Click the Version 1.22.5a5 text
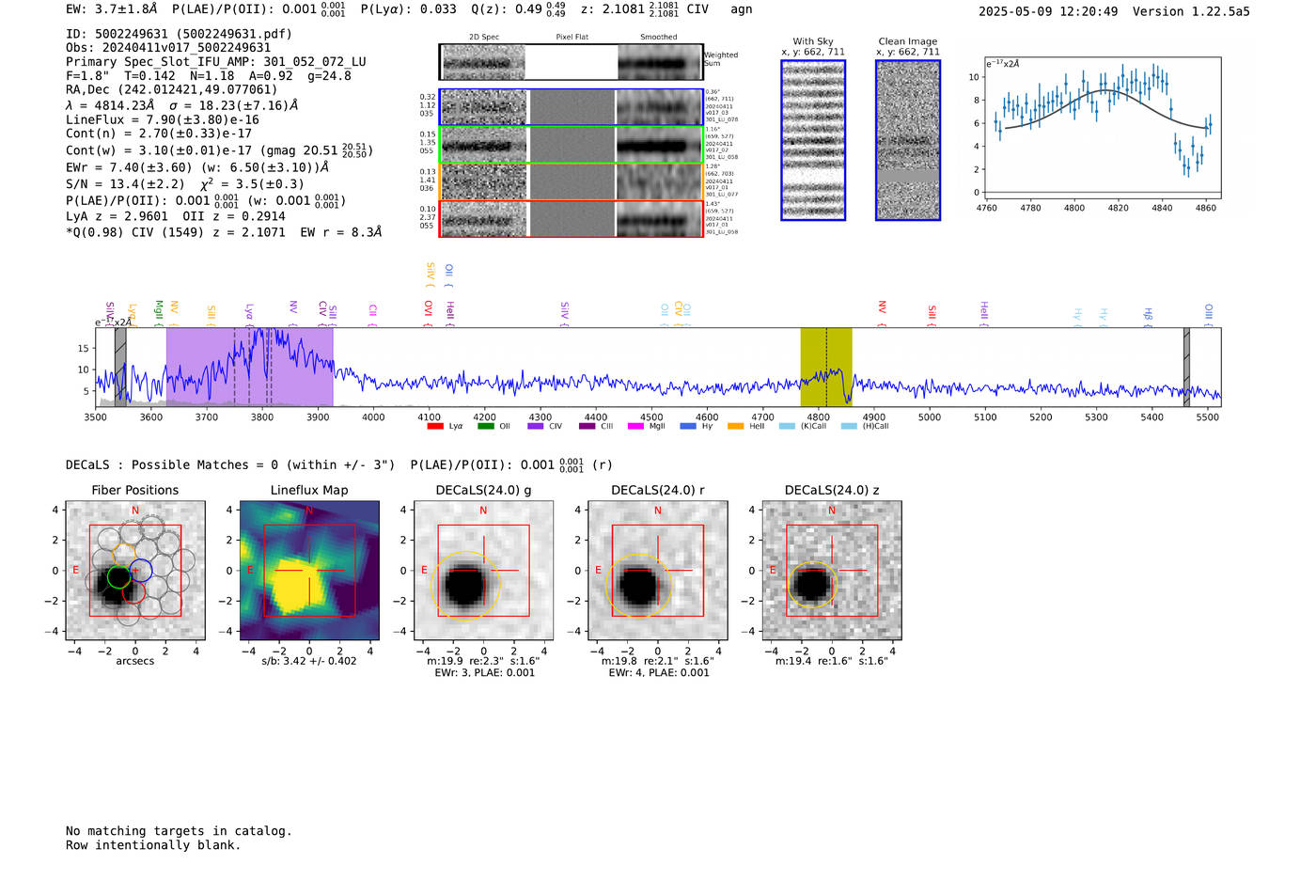Viewport: 1316px width, 896px height. point(1191,11)
